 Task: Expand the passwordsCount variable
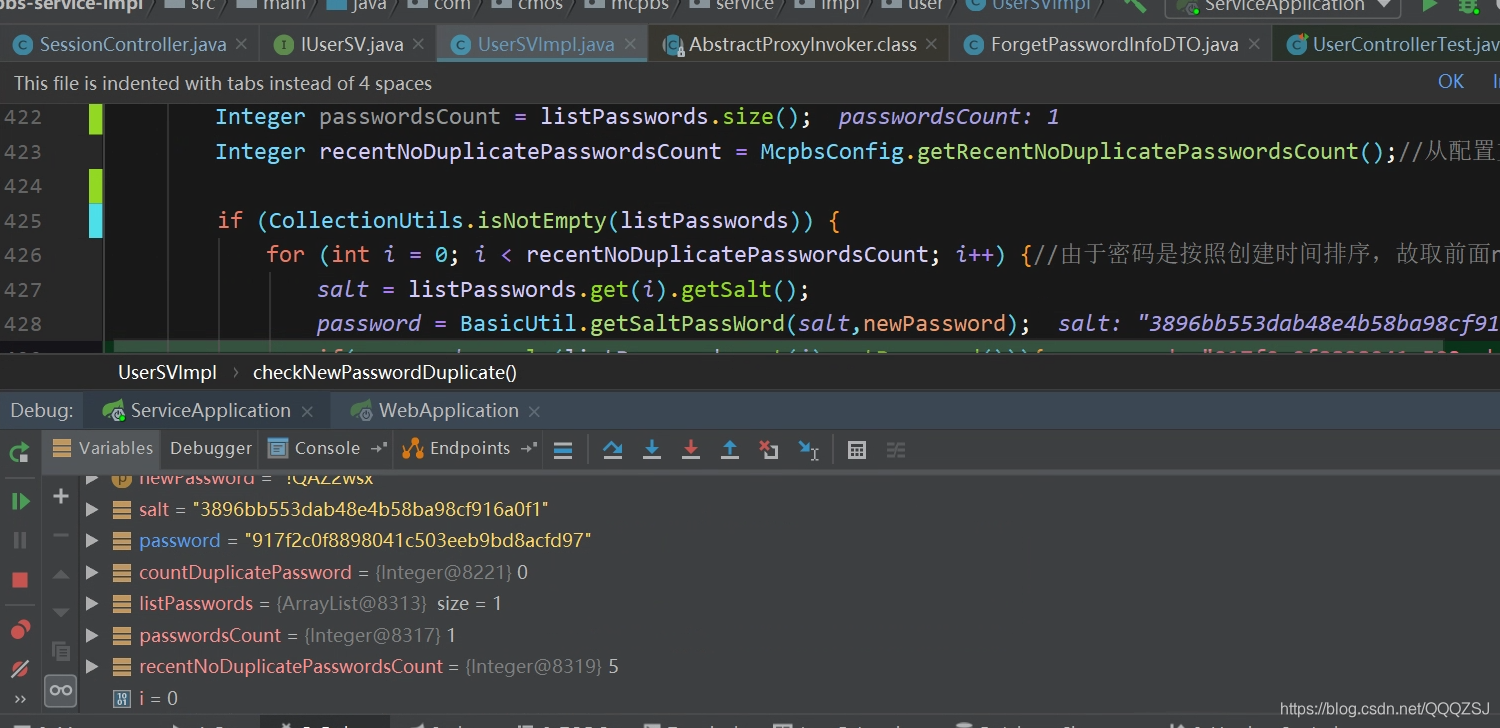click(92, 636)
